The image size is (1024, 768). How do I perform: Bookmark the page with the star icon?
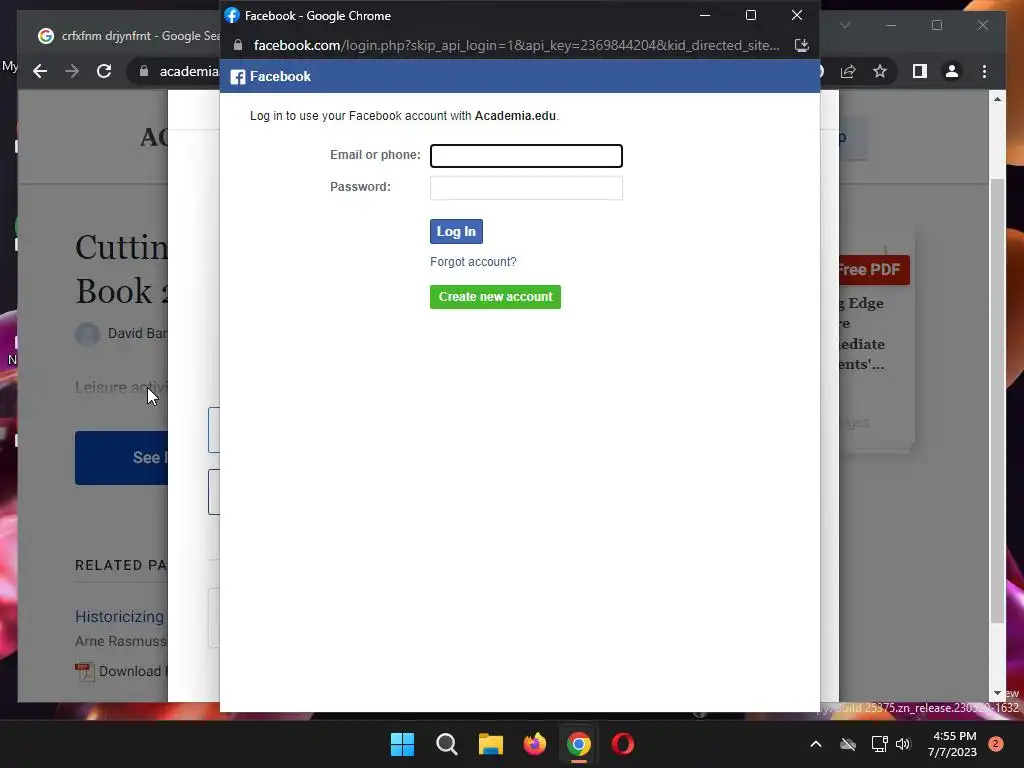pos(880,71)
